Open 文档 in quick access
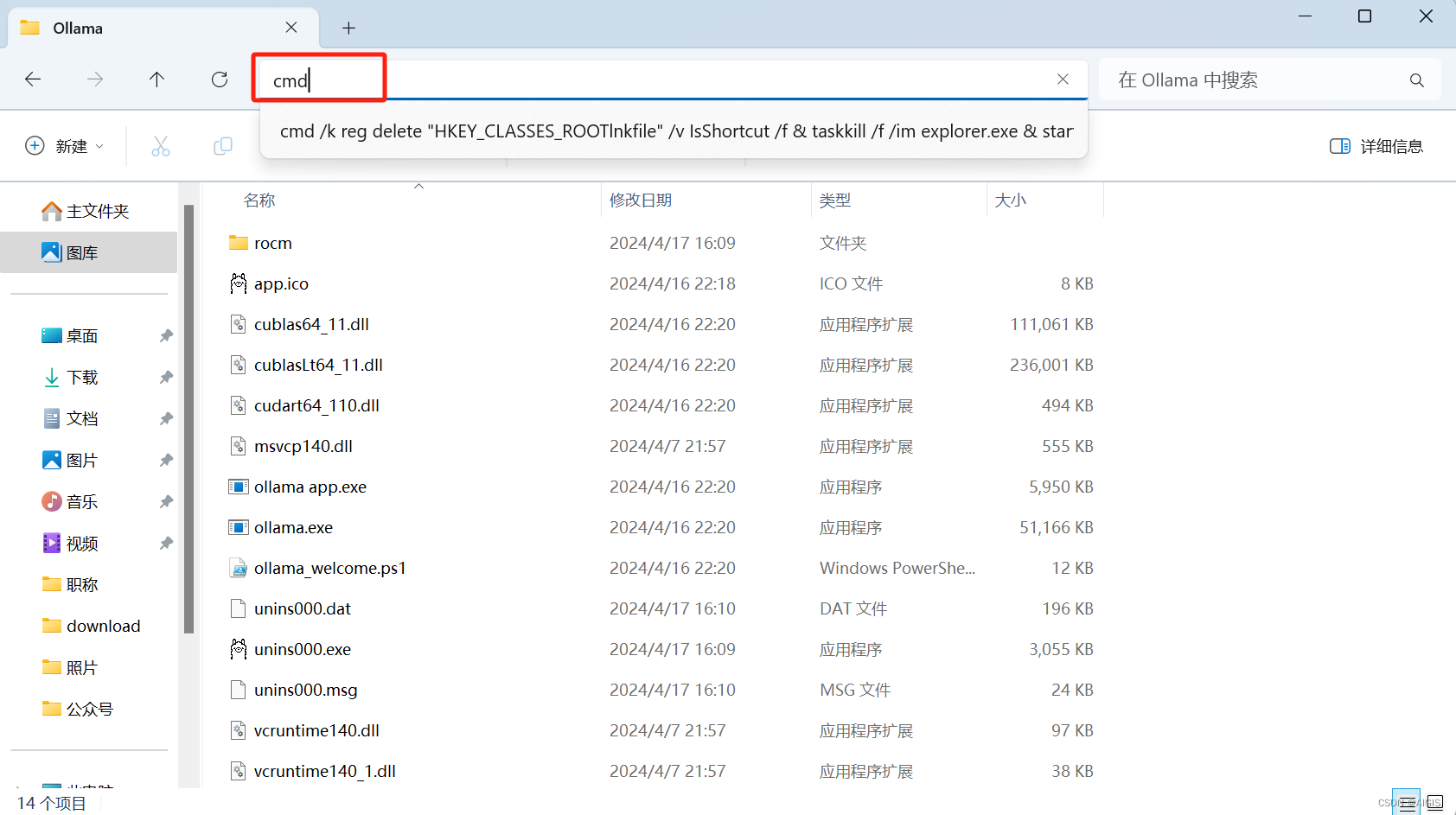Image resolution: width=1456 pixels, height=815 pixels. coord(82,418)
